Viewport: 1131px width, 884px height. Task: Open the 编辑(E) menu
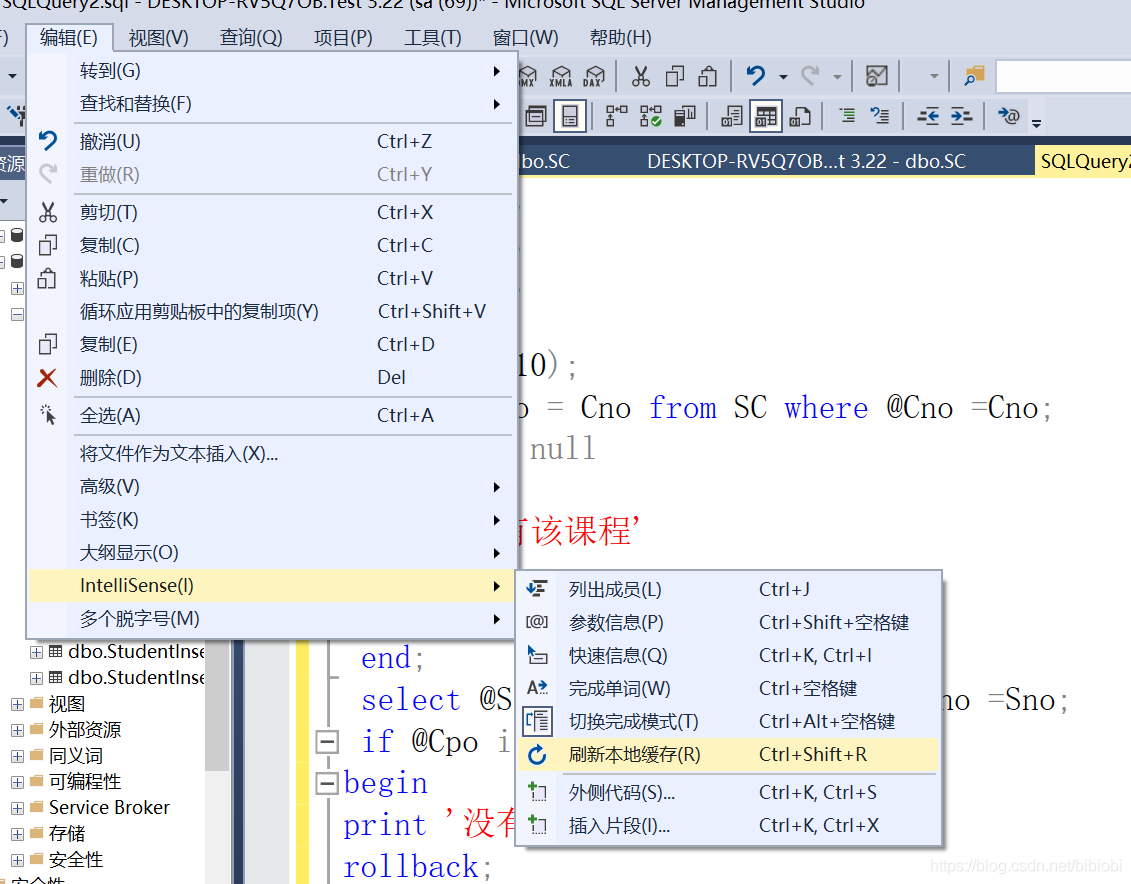pos(69,37)
